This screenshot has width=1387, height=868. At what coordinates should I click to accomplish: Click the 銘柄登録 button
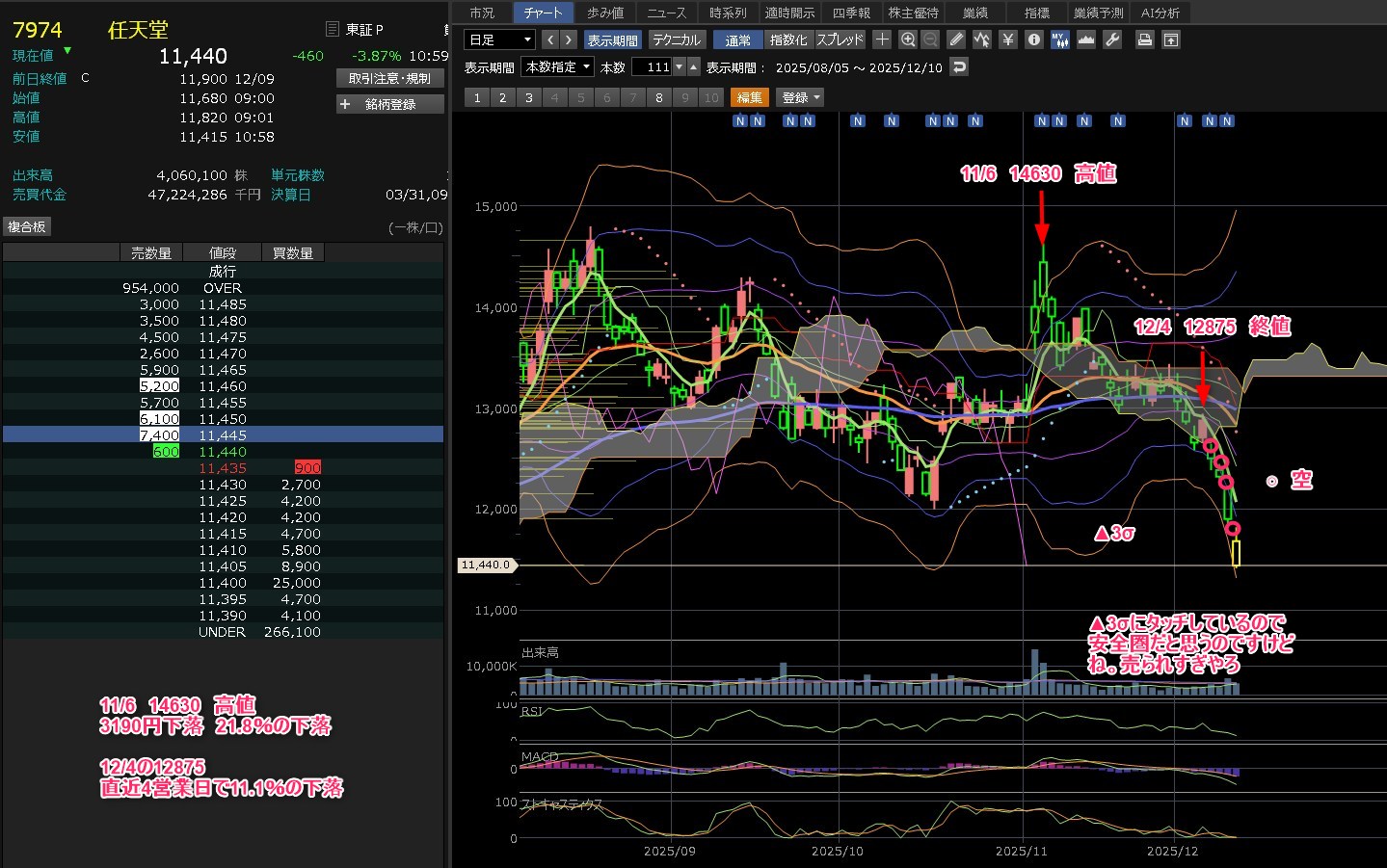[x=390, y=104]
